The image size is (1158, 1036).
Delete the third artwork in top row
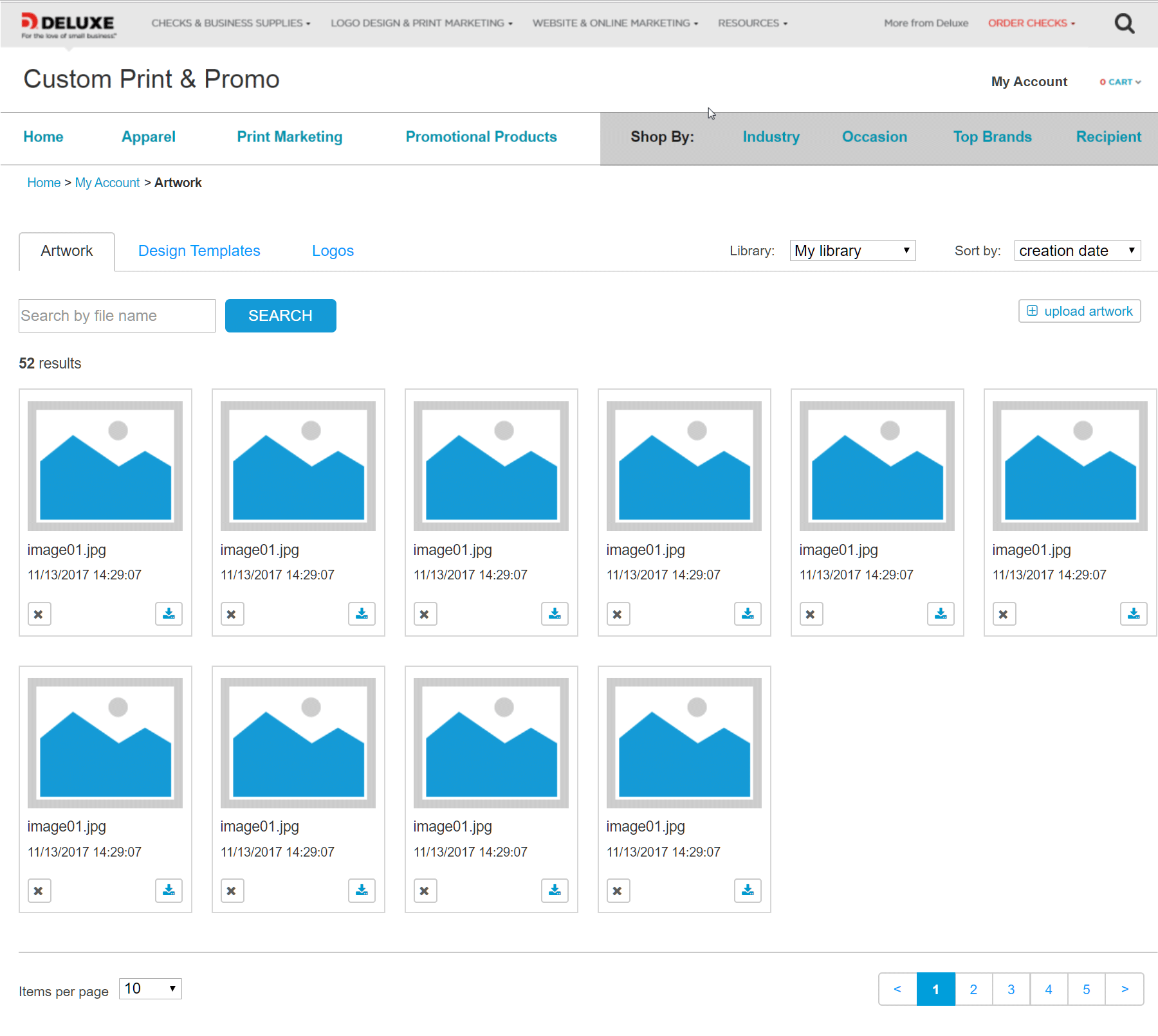[x=425, y=614]
